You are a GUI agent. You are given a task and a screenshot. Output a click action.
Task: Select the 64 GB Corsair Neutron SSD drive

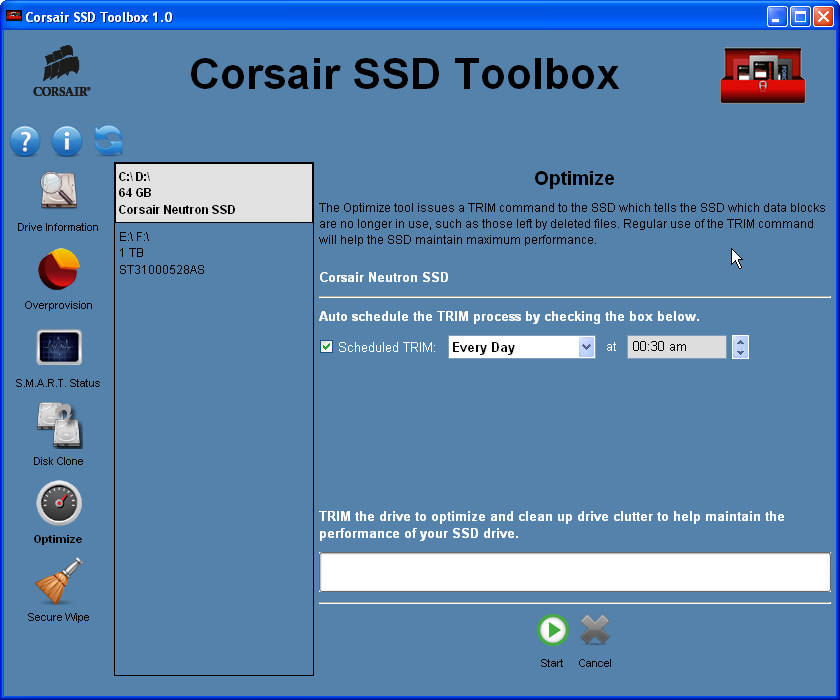tap(214, 193)
